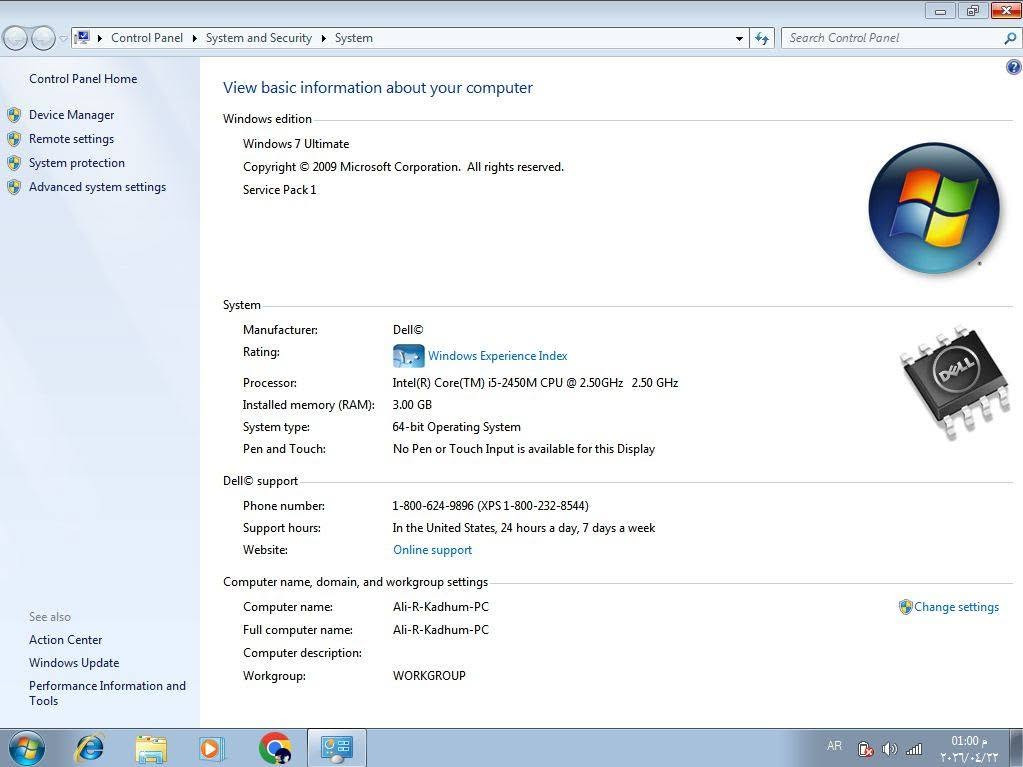Image resolution: width=1023 pixels, height=767 pixels.
Task: Open address bar history dropdown
Action: [739, 38]
